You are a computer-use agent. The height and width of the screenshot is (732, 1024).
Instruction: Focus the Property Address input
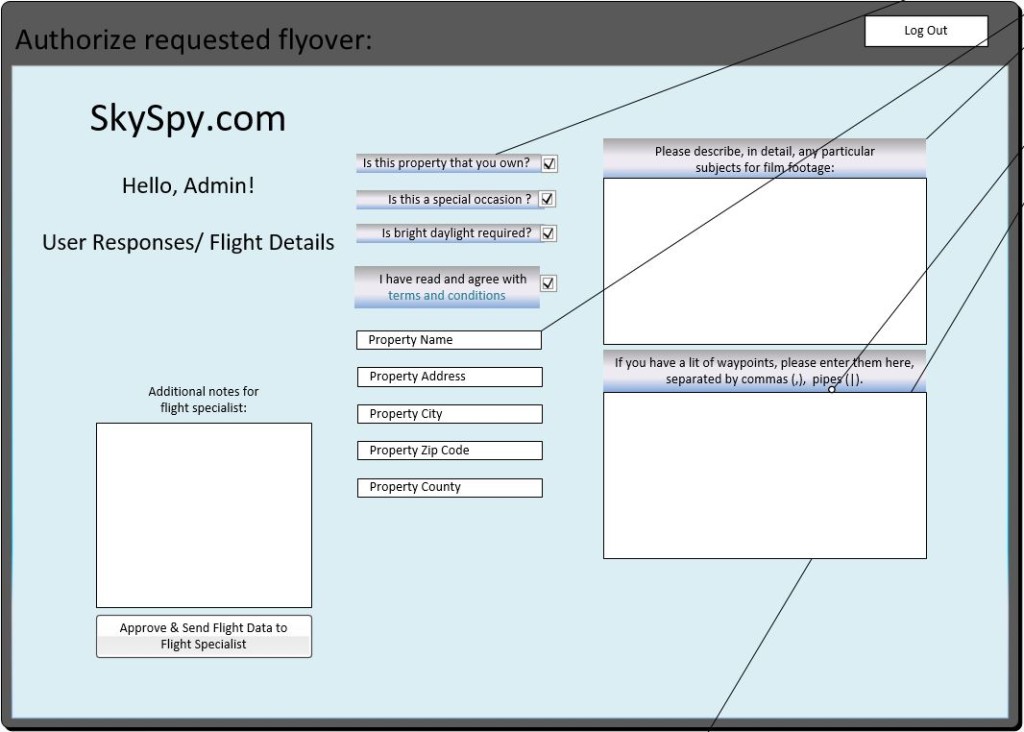coord(449,377)
